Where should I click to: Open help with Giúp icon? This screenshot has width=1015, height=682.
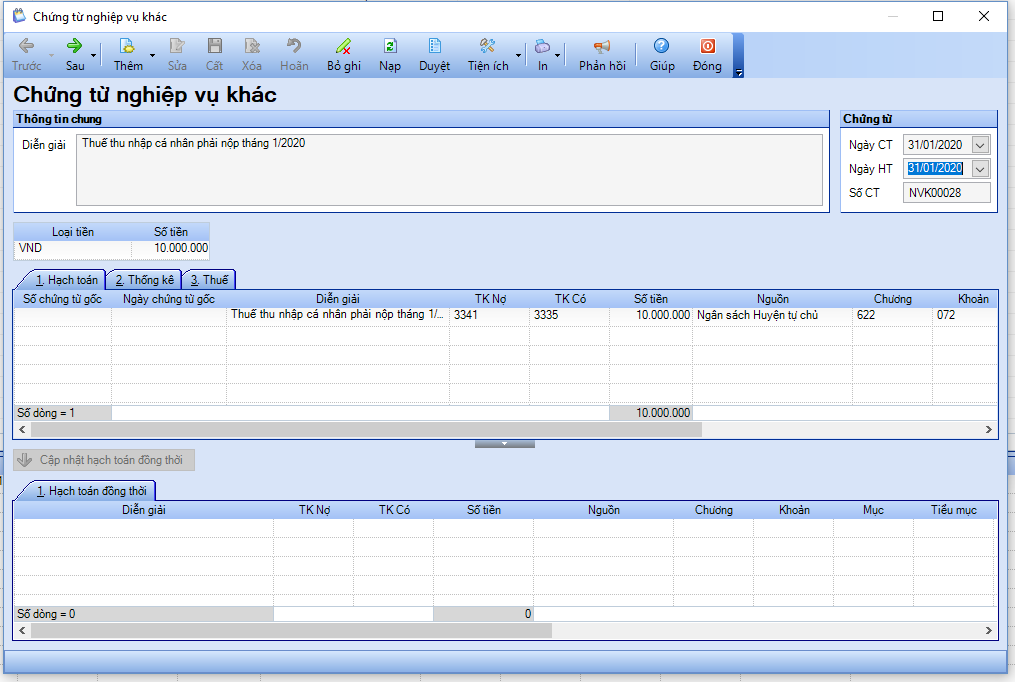point(662,55)
